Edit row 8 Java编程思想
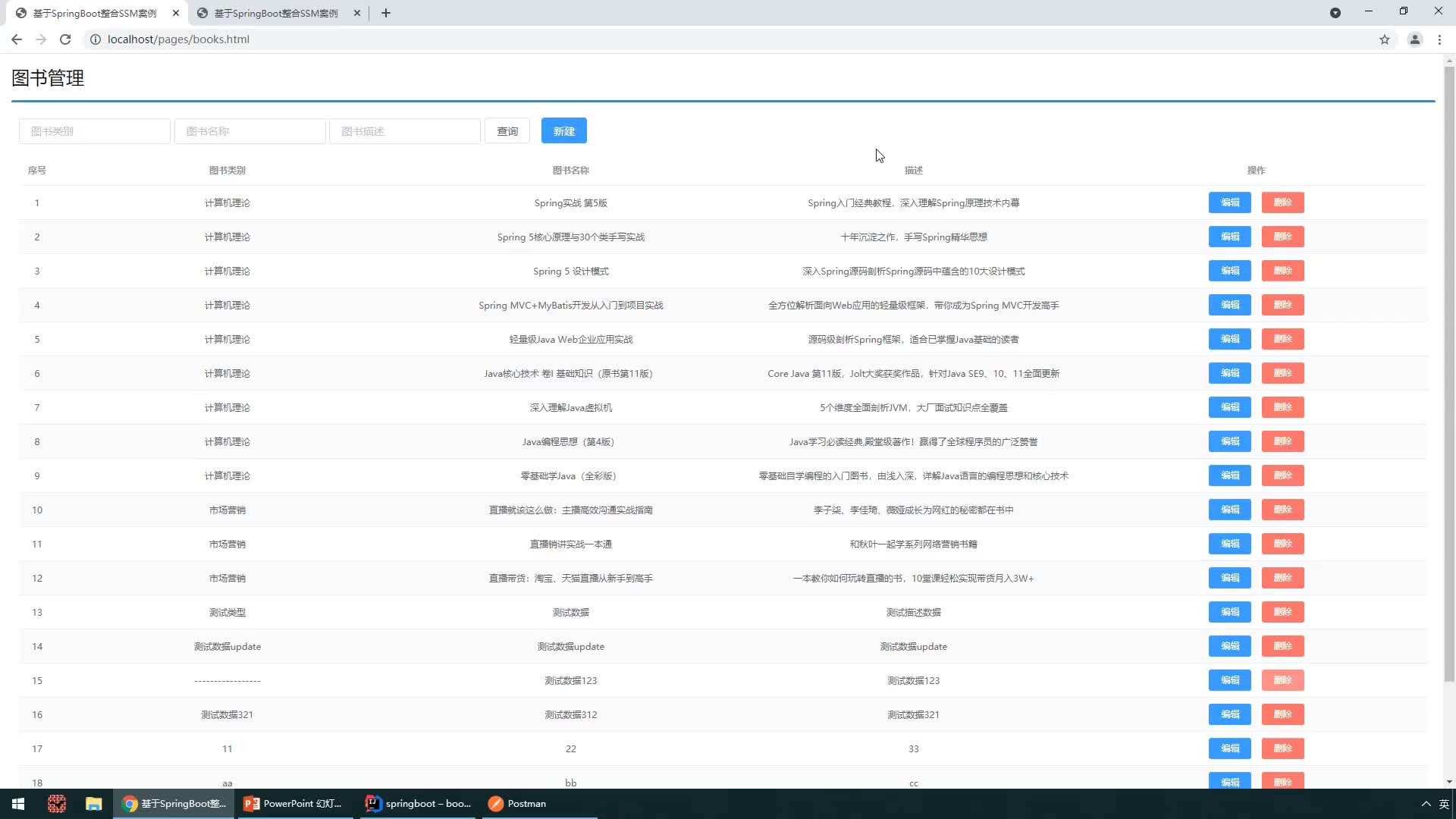The height and width of the screenshot is (819, 1456). click(x=1230, y=441)
